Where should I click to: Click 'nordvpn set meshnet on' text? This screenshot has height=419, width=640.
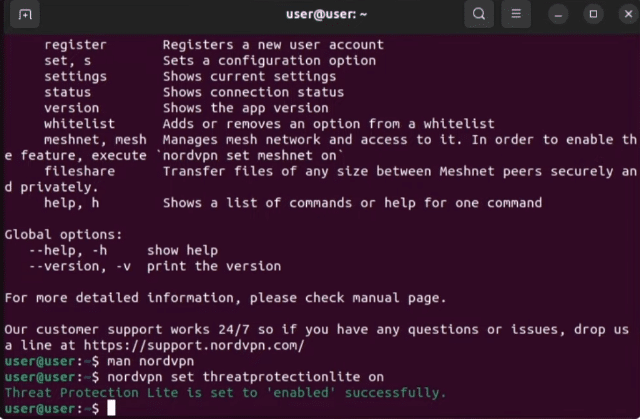click(x=249, y=155)
